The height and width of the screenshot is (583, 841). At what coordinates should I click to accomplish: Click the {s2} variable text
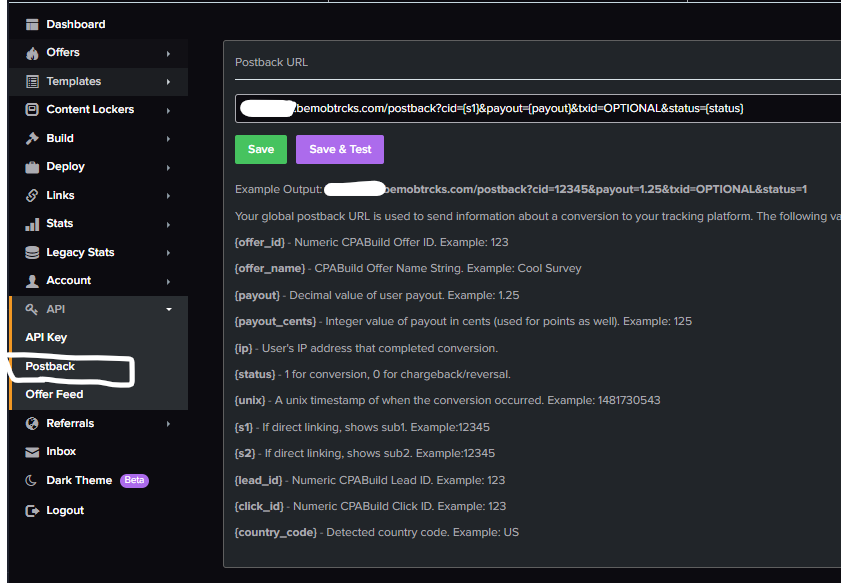pyautogui.click(x=245, y=454)
